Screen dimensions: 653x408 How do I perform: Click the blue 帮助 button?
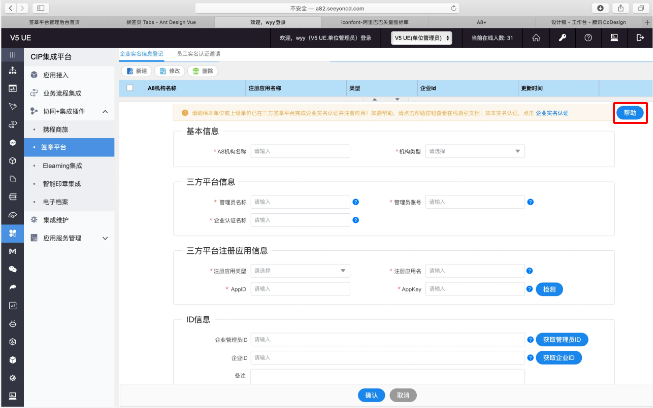tap(629, 113)
